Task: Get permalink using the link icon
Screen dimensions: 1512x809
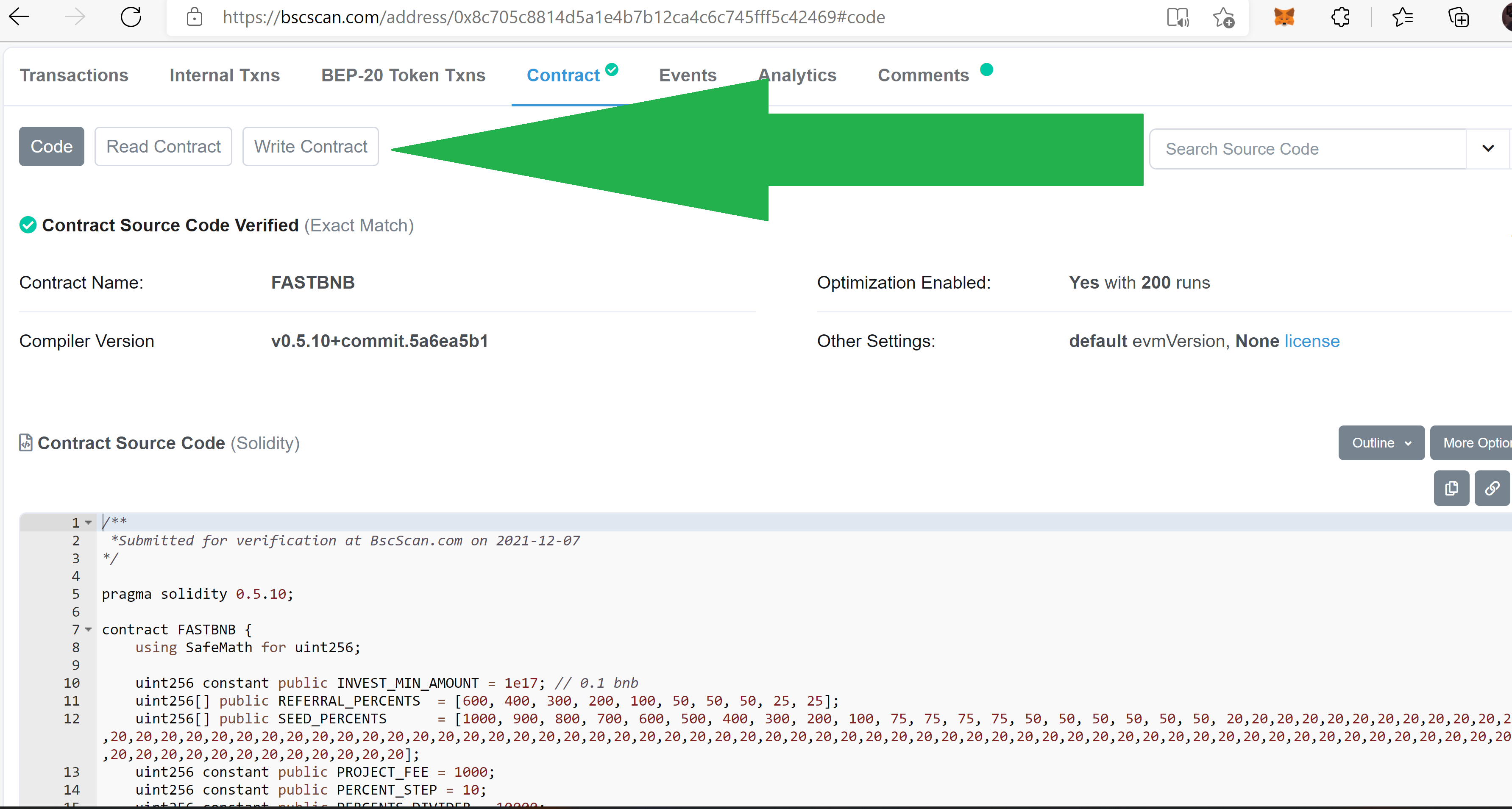Action: point(1493,488)
